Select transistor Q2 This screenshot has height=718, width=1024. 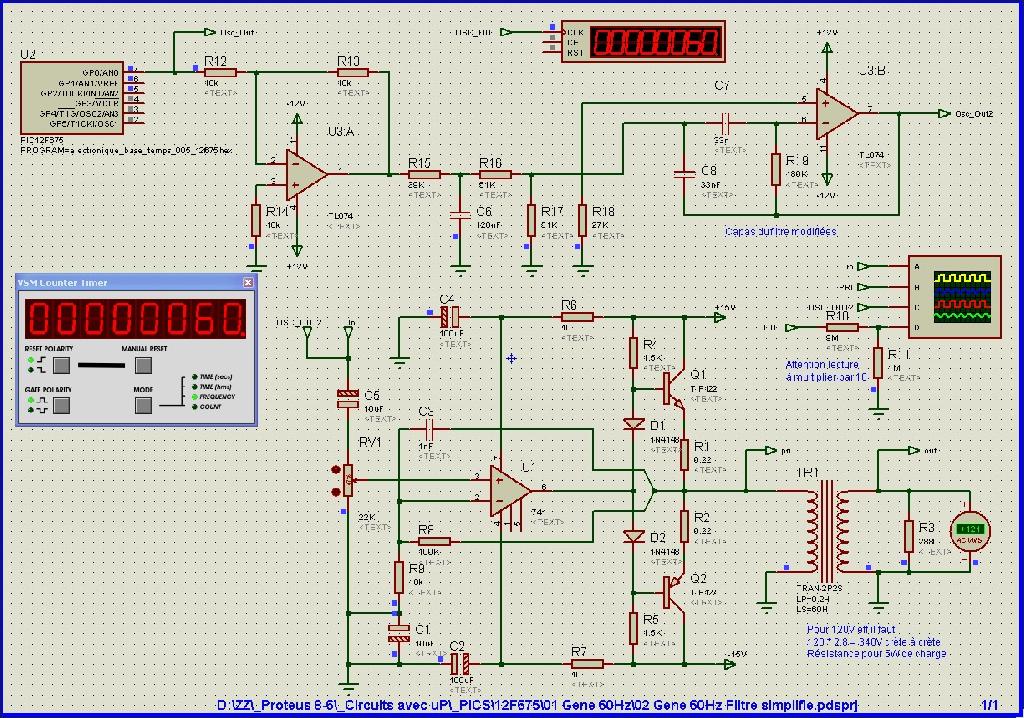click(673, 593)
